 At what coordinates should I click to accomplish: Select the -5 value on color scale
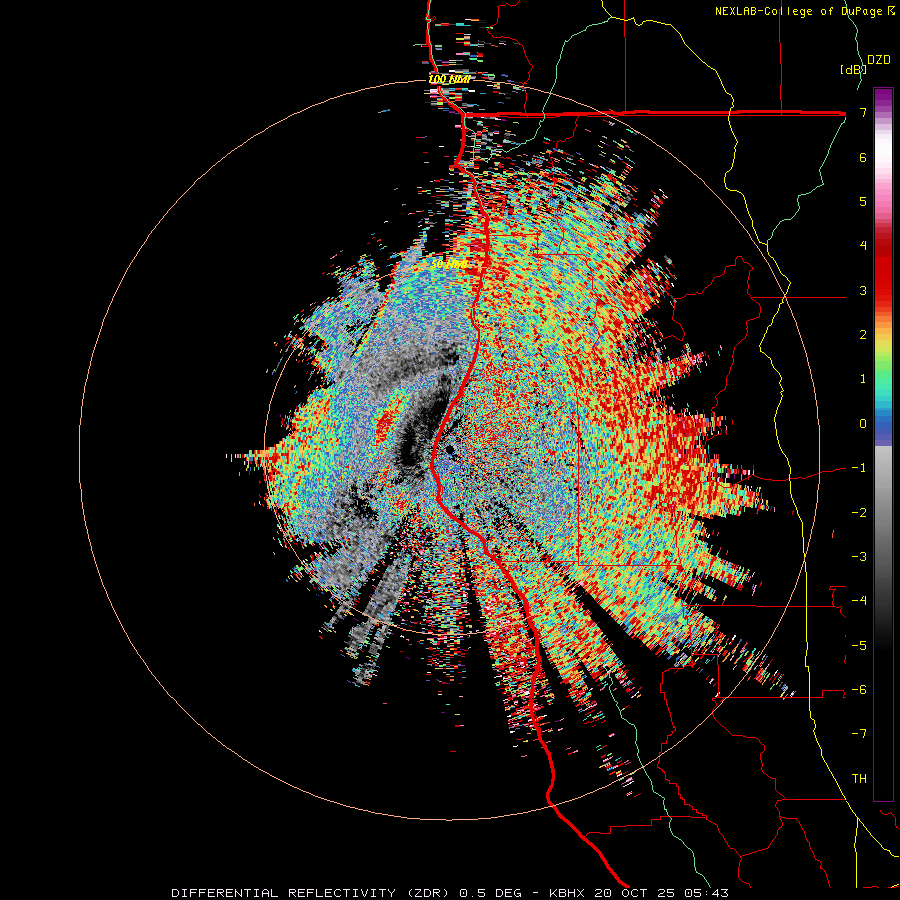pos(859,646)
